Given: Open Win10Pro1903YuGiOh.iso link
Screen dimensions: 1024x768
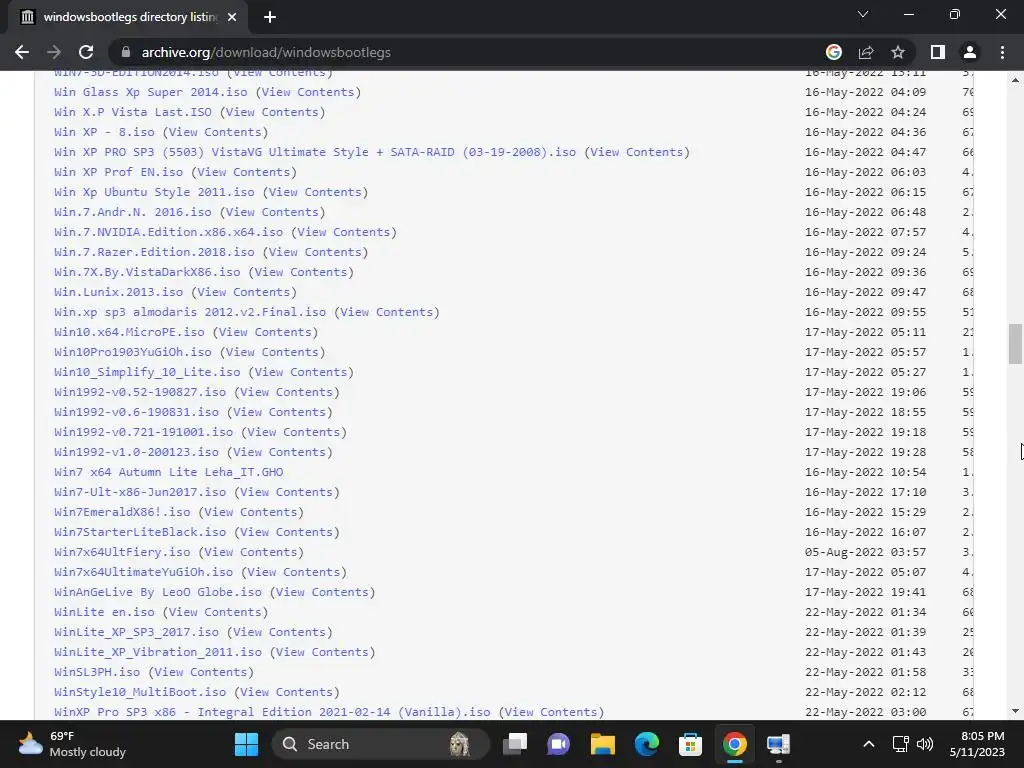Looking at the screenshot, I should pos(133,352).
